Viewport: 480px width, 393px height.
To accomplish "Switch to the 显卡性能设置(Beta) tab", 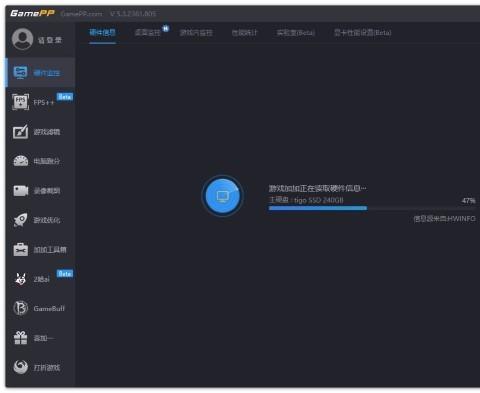I will pyautogui.click(x=363, y=33).
